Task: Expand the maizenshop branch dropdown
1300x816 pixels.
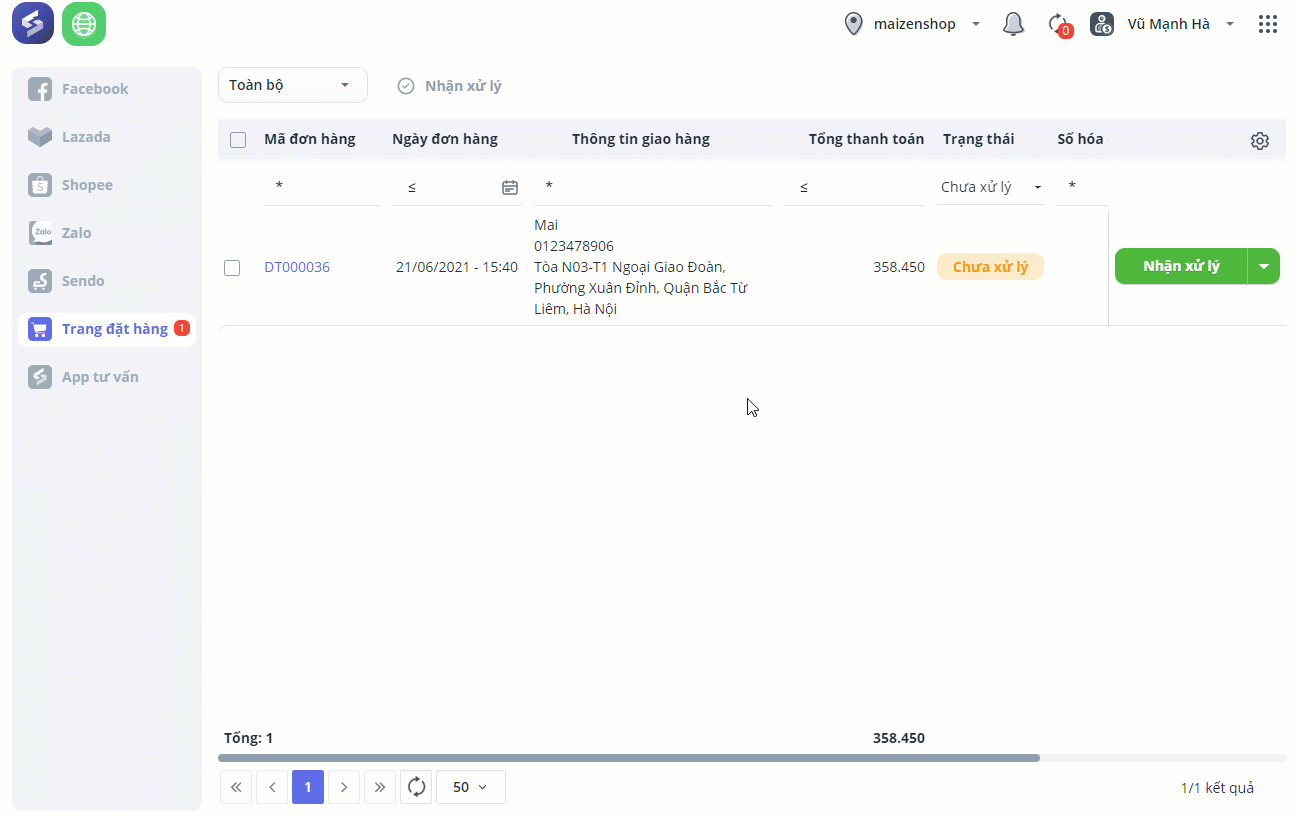Action: (976, 24)
